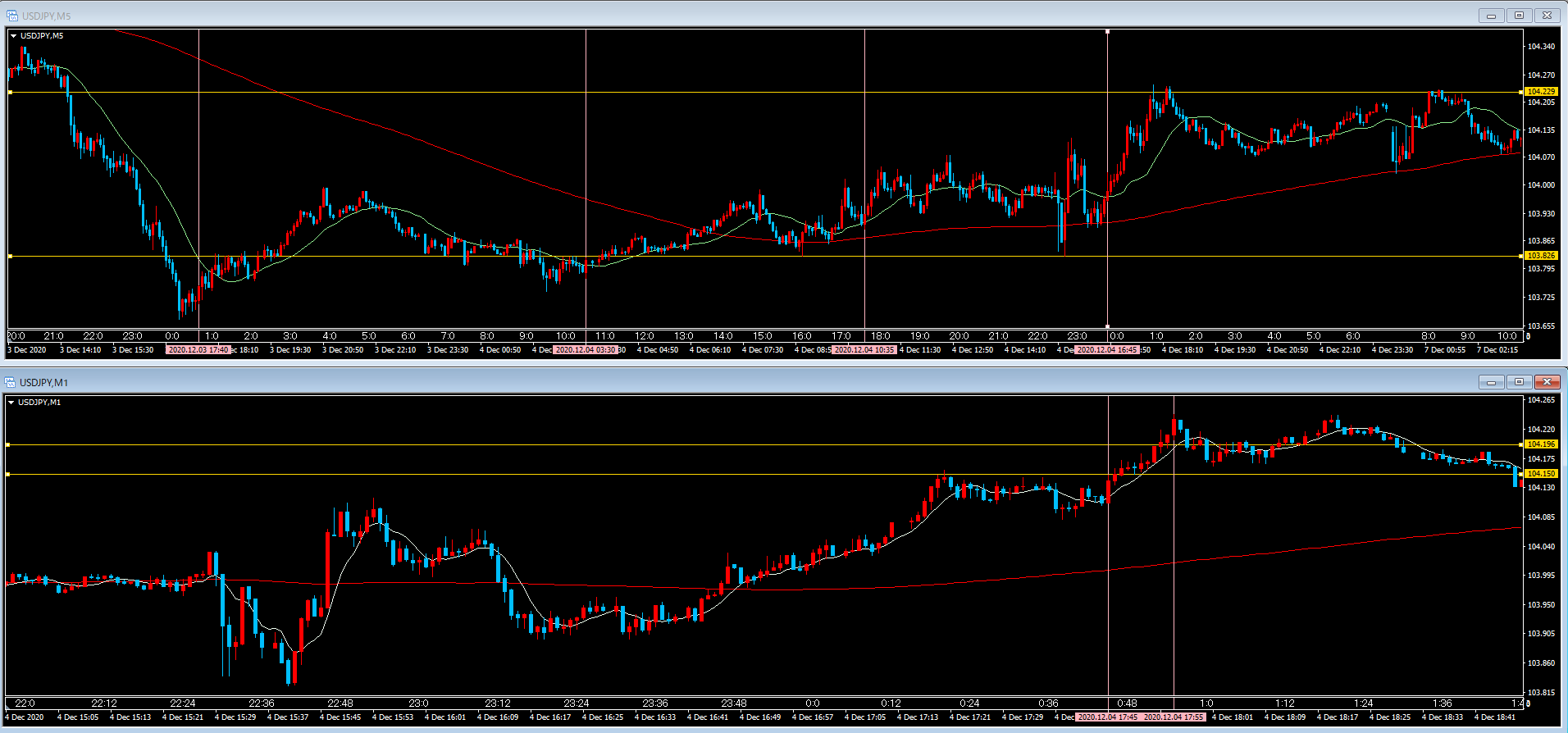Select the 104.196 price label on M1 chart

[1541, 444]
